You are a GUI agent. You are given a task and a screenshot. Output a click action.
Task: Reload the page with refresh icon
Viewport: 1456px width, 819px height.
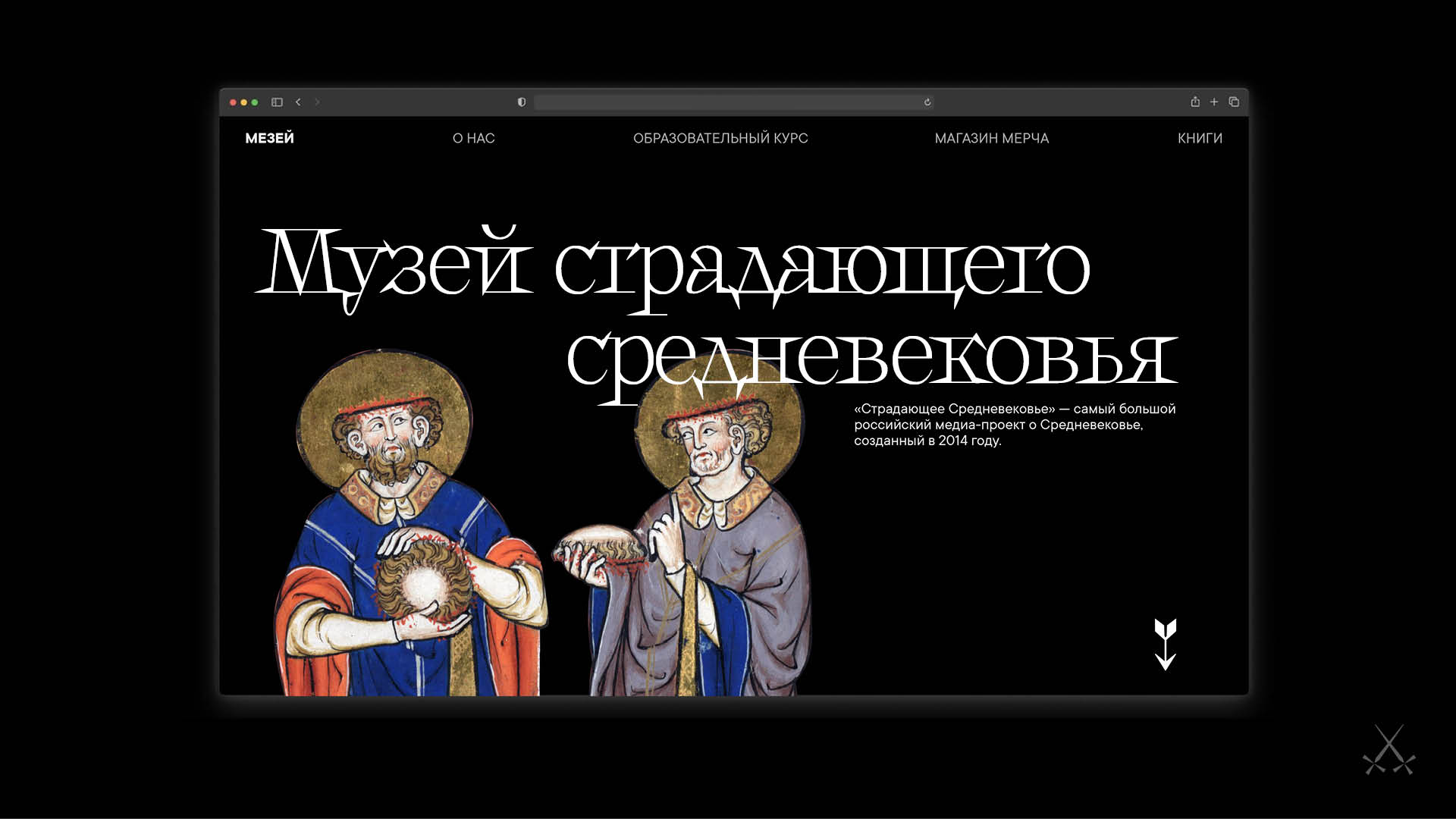coord(927,102)
